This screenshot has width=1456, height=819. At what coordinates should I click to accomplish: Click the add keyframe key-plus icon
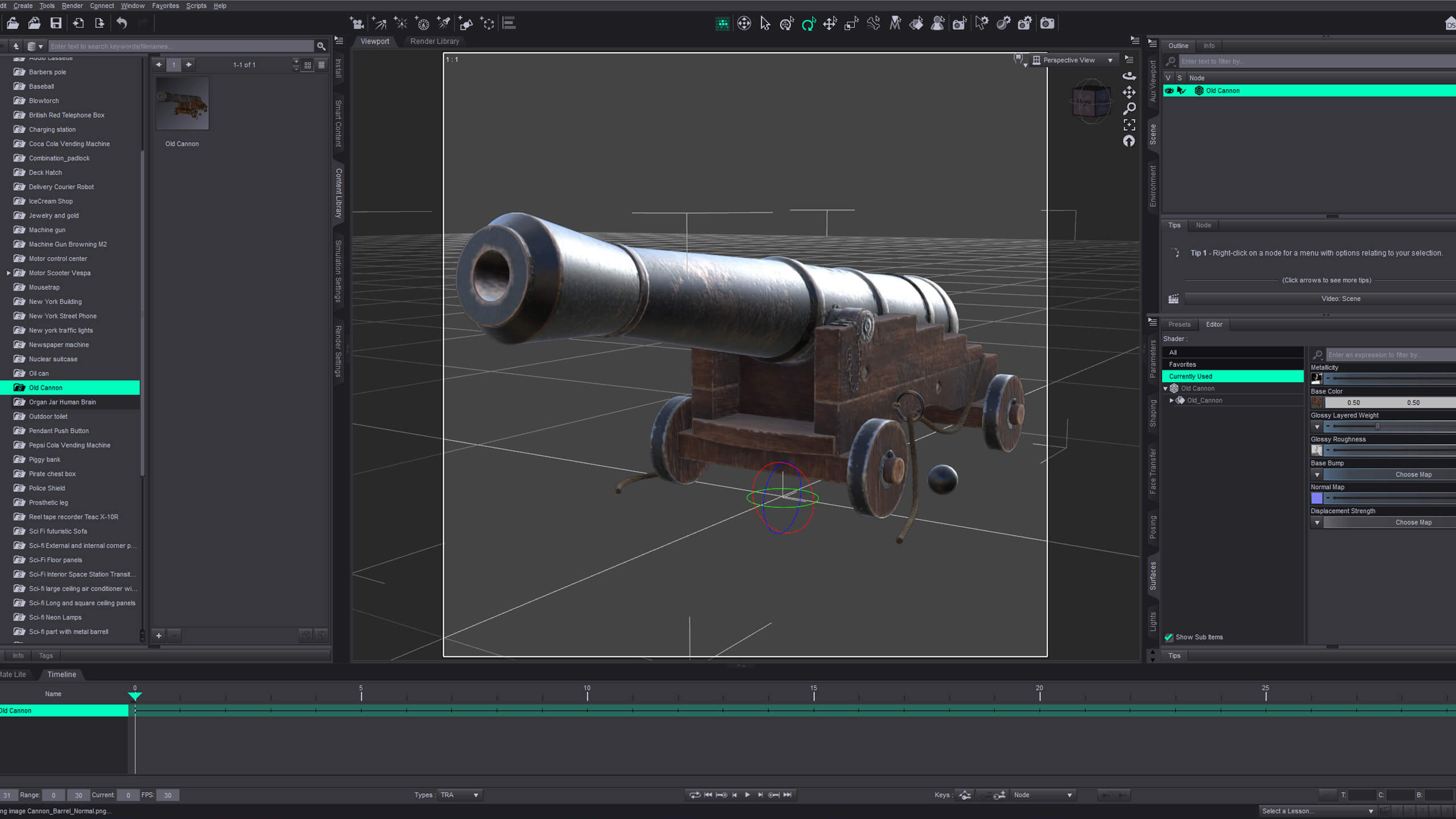pyautogui.click(x=999, y=795)
